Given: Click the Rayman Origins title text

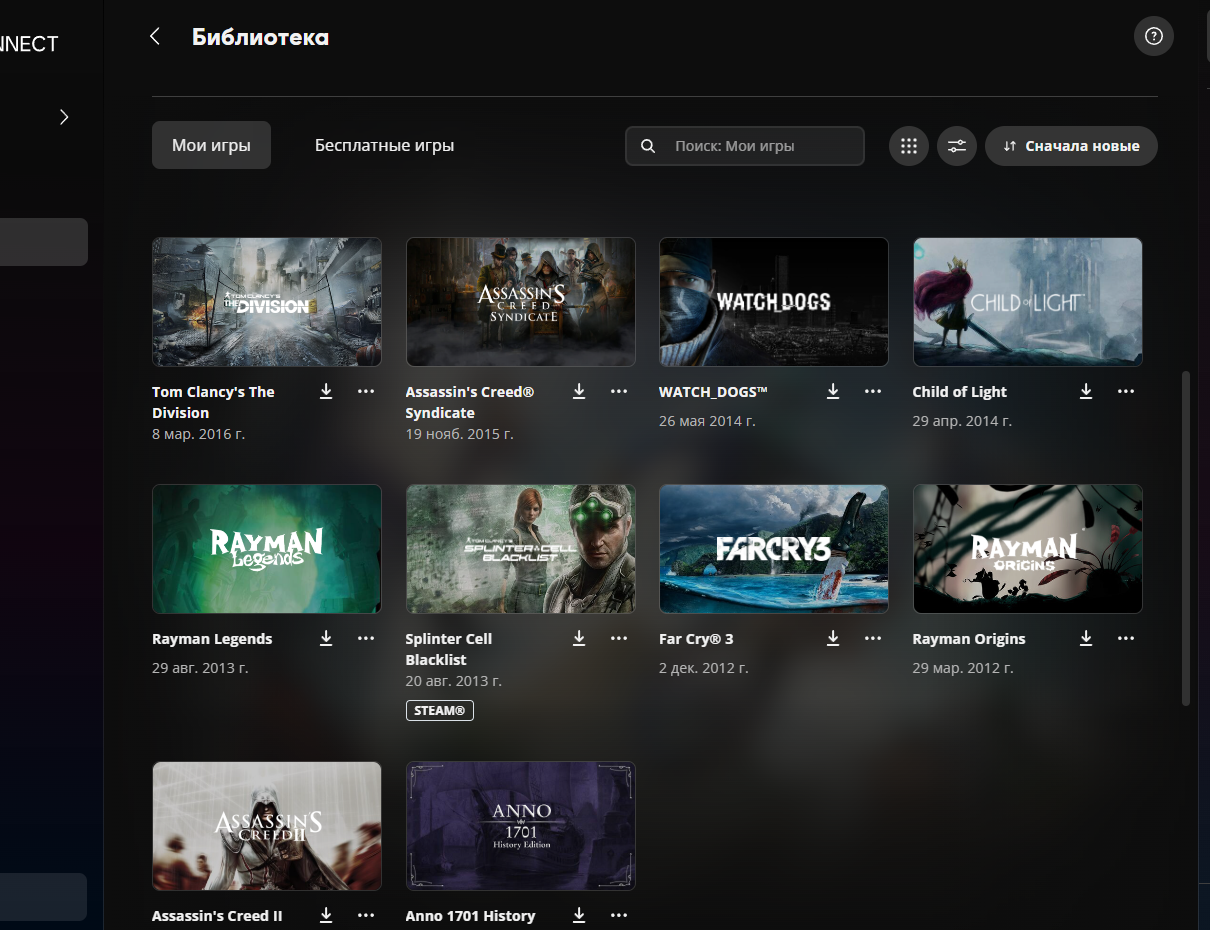Looking at the screenshot, I should tap(969, 639).
